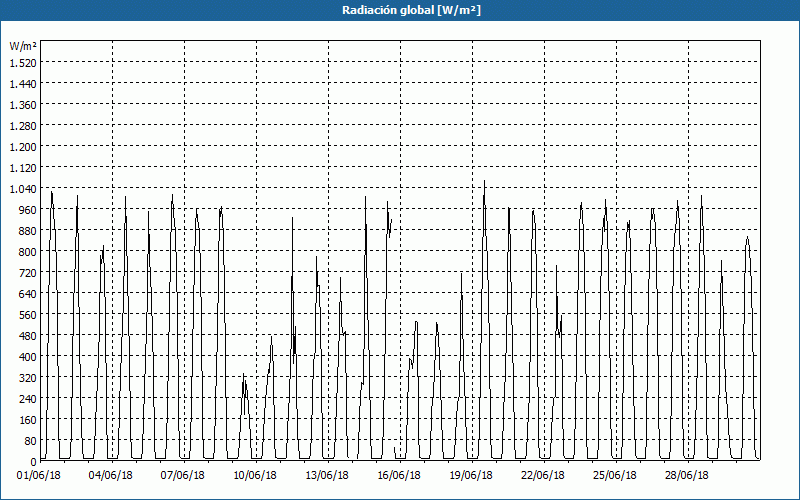Click the 1.280 y-axis value
This screenshot has height=500, width=800.
coord(23,126)
